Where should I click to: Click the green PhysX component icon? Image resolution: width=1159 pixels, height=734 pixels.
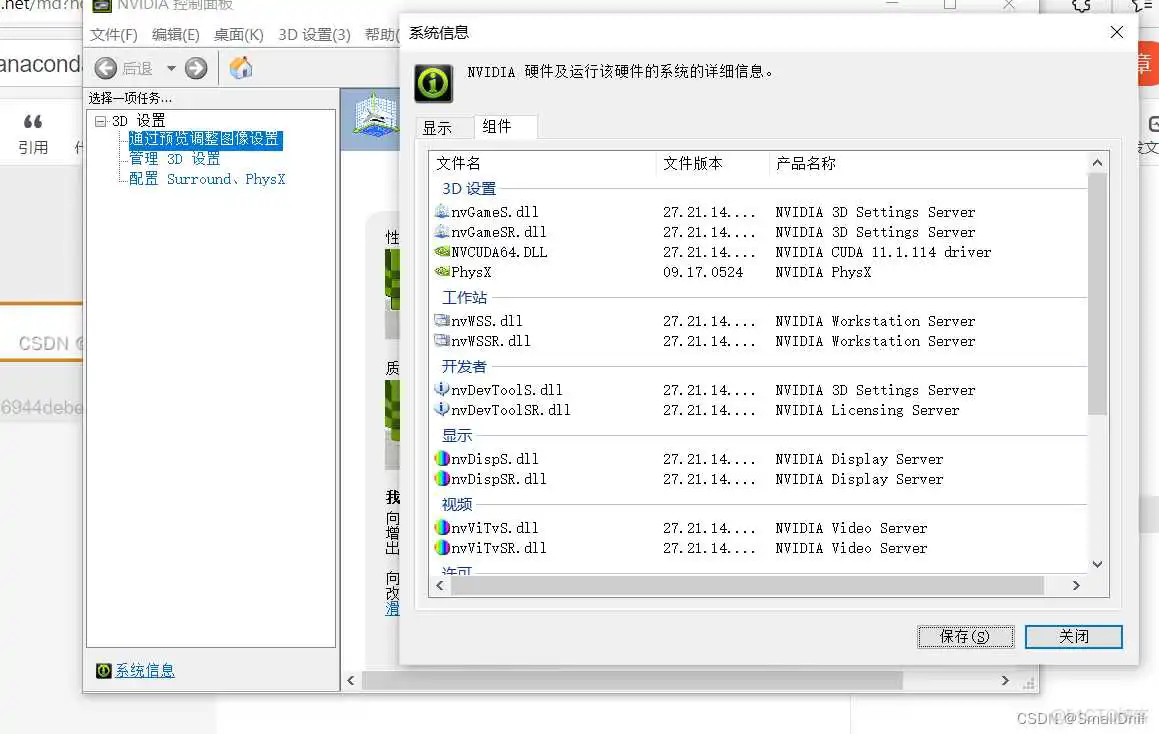[x=443, y=271]
